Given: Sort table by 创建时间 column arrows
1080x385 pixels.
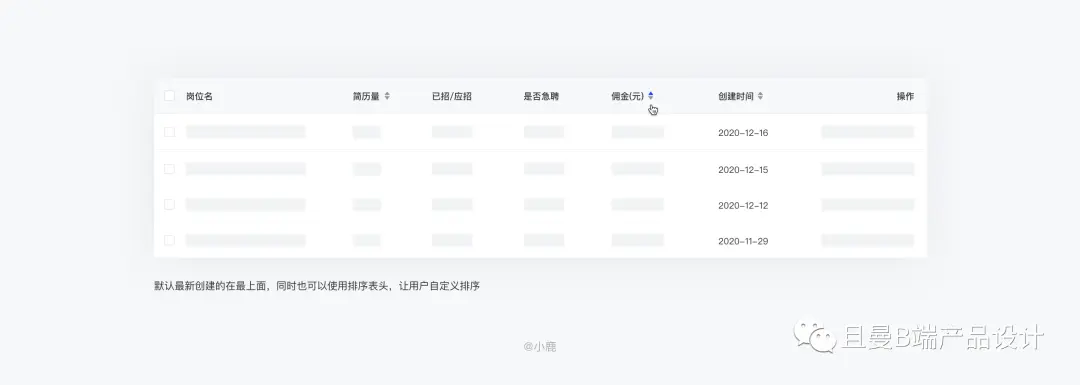Looking at the screenshot, I should tap(760, 96).
